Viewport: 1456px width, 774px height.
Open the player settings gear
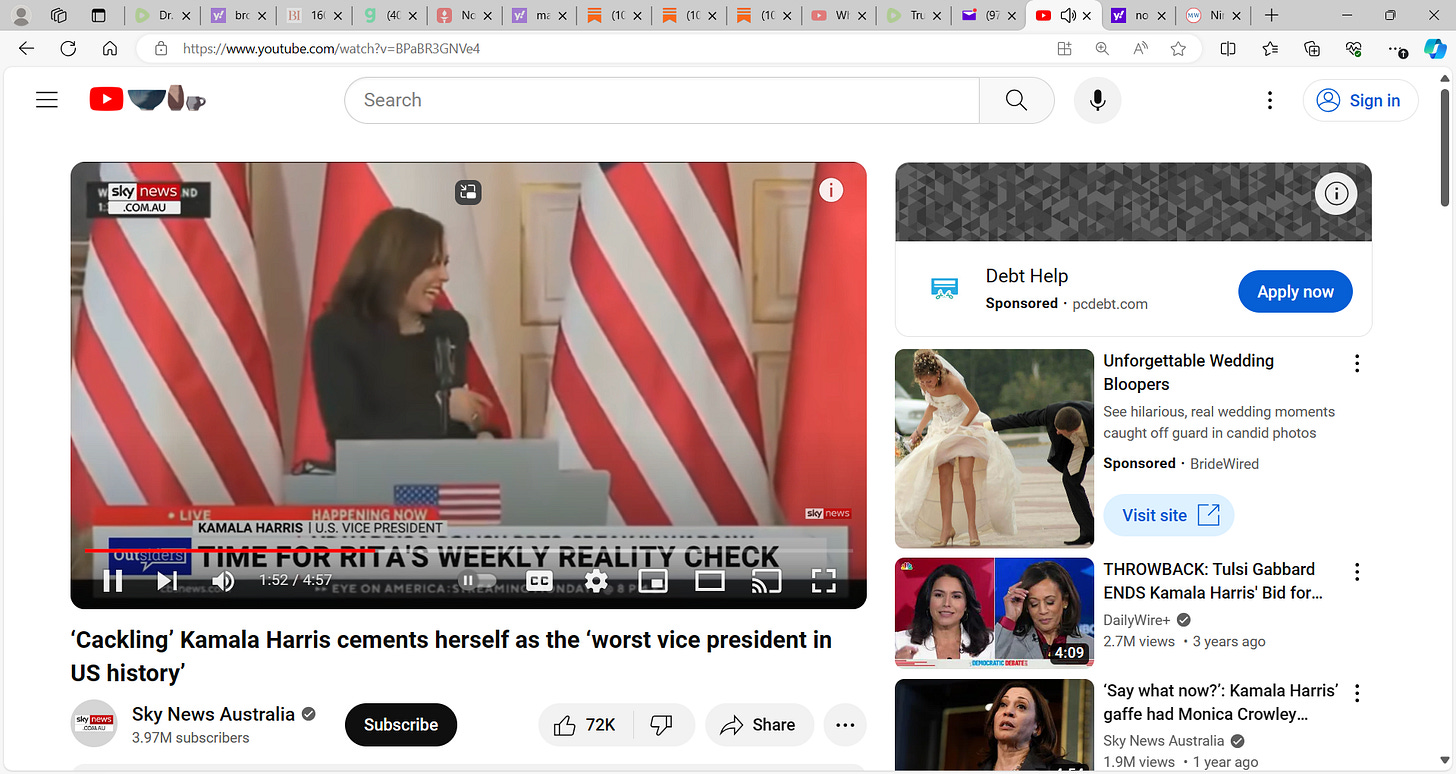[x=596, y=581]
